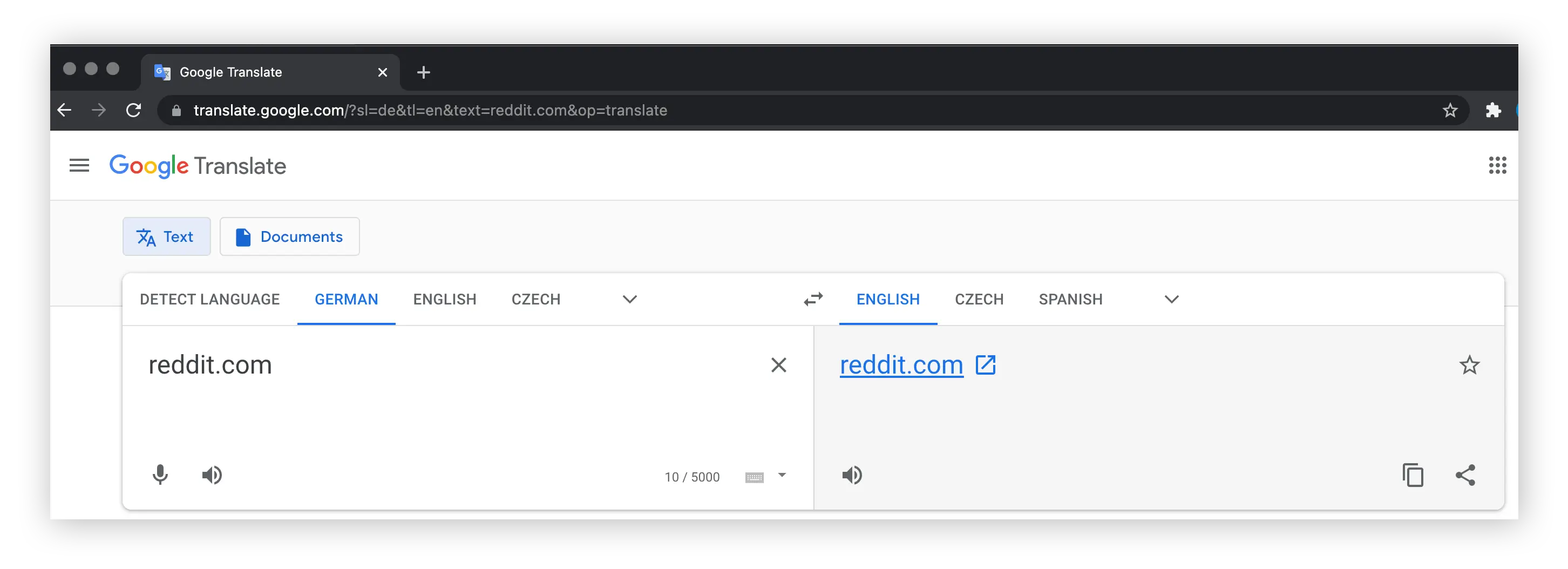Choose Spanish as target language
The width and height of the screenshot is (1568, 569).
[1070, 300]
